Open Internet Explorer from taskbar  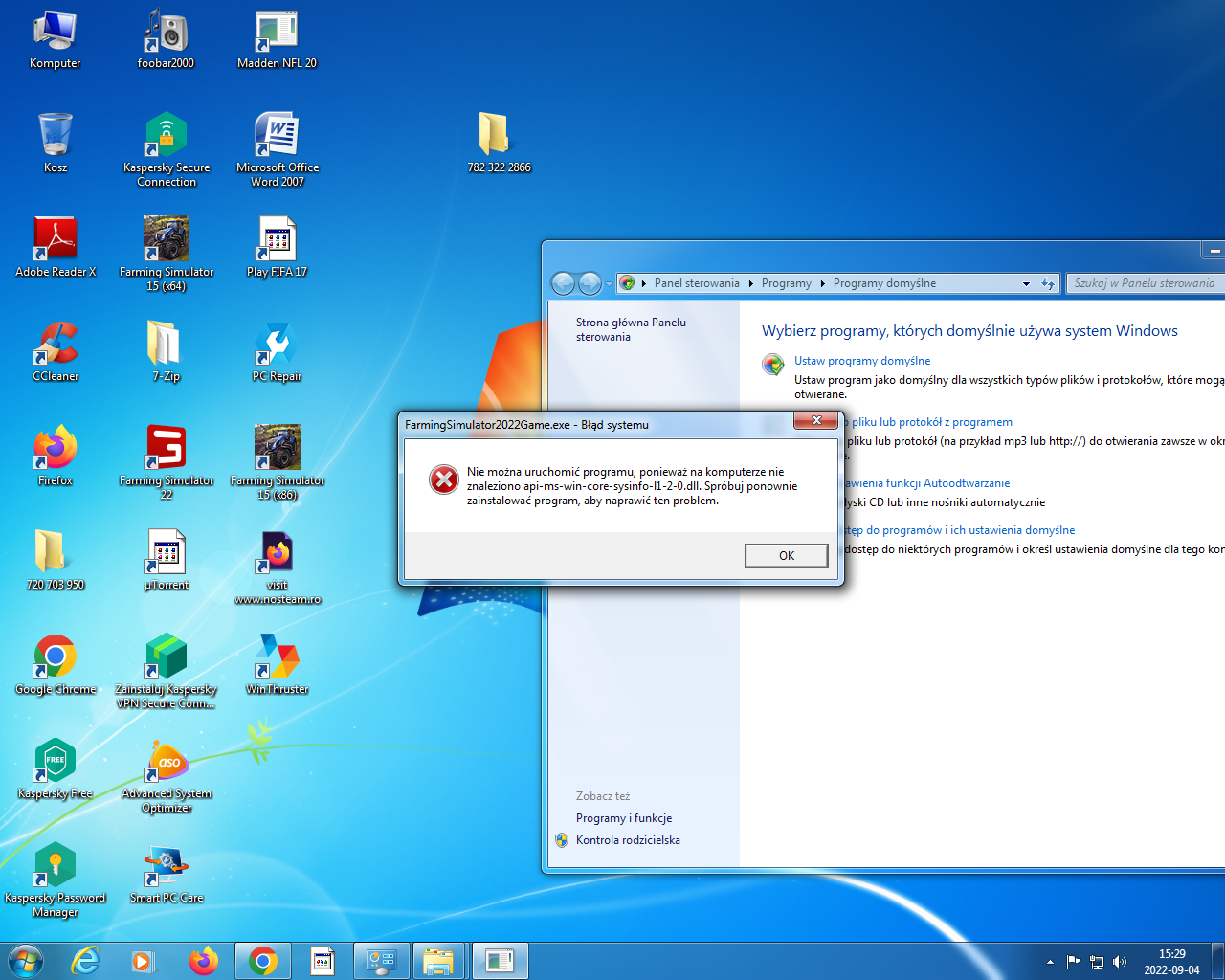point(85,961)
